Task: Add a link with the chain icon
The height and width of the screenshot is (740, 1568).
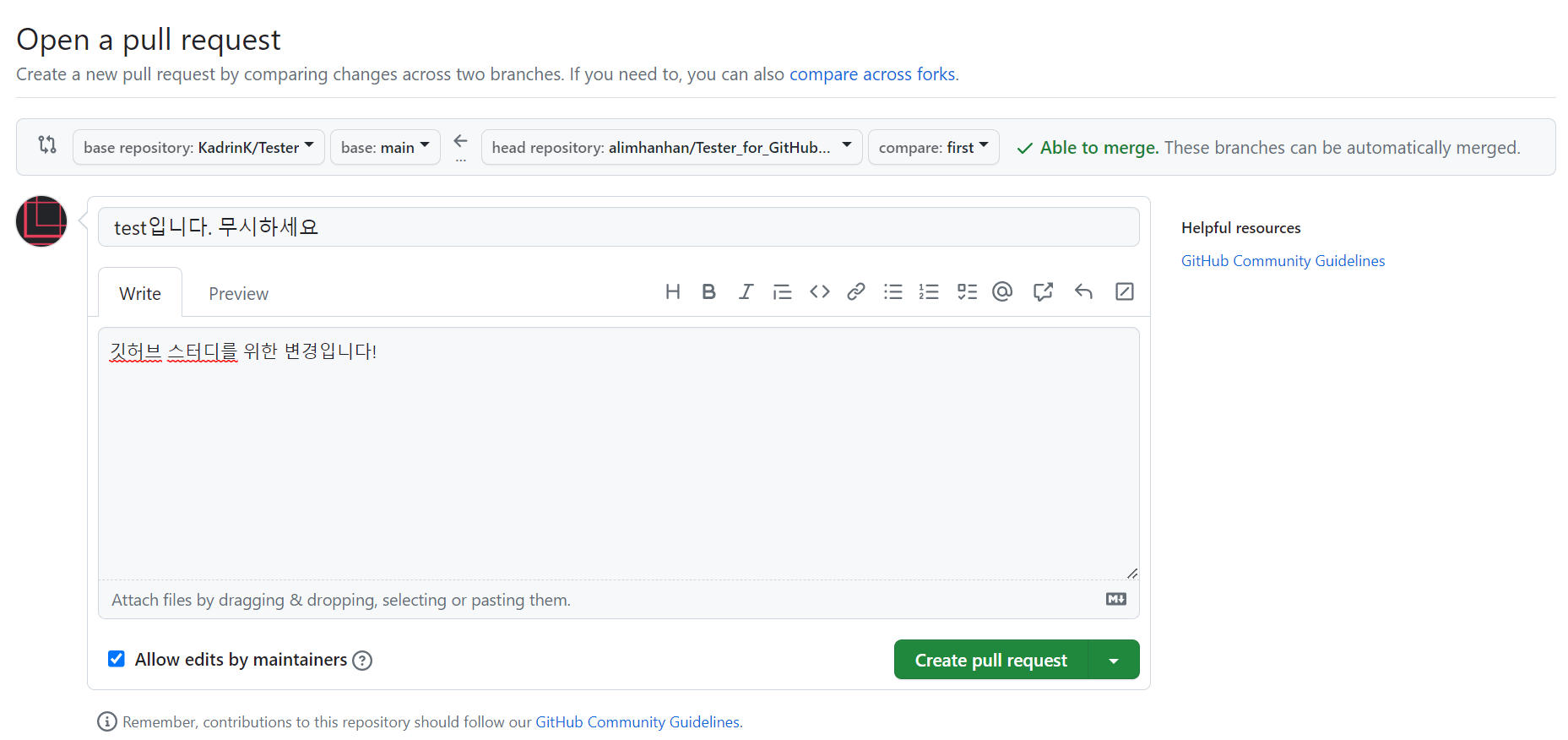Action: 856,291
